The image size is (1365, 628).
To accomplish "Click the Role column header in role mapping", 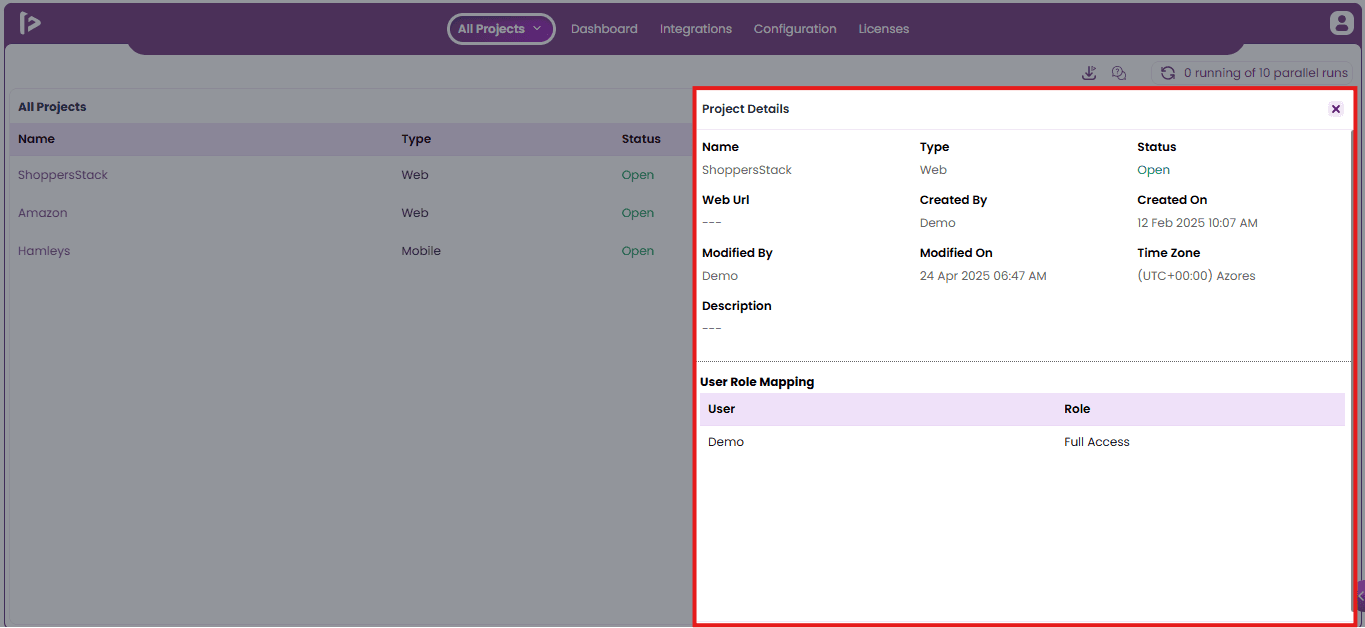I will tap(1077, 409).
